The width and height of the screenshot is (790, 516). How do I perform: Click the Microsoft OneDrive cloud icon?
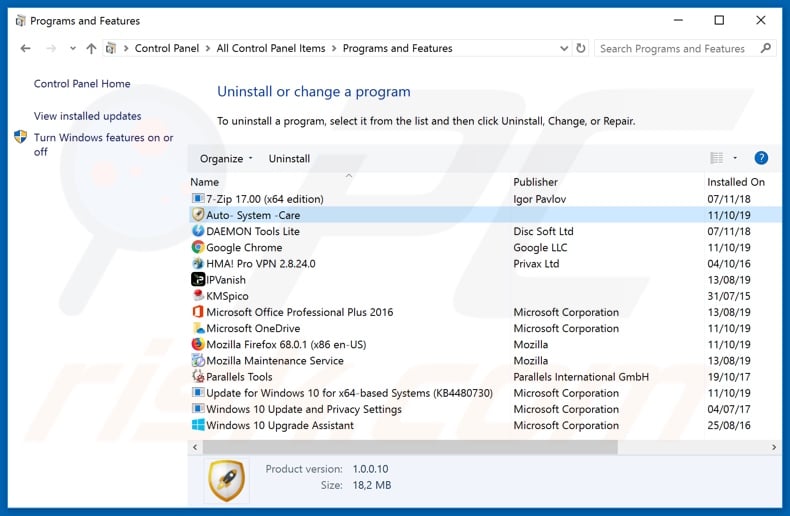[x=198, y=328]
